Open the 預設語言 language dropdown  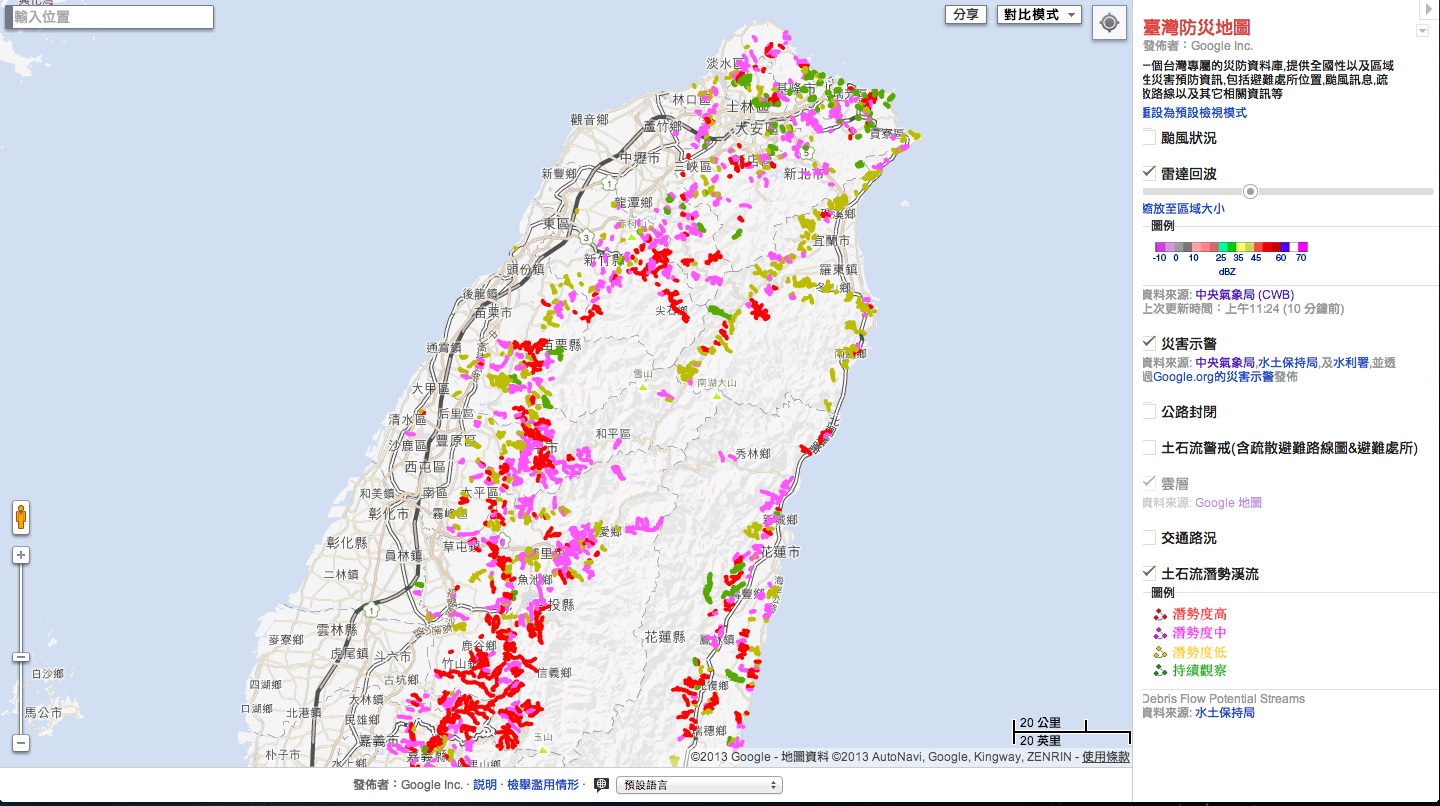[x=699, y=785]
